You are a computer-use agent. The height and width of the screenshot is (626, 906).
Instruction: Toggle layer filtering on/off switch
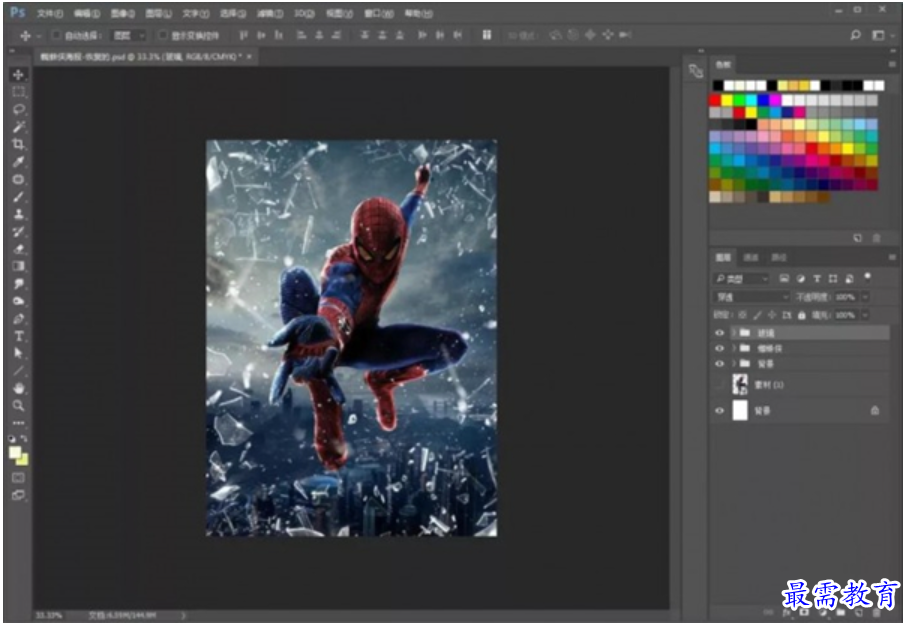coord(867,277)
